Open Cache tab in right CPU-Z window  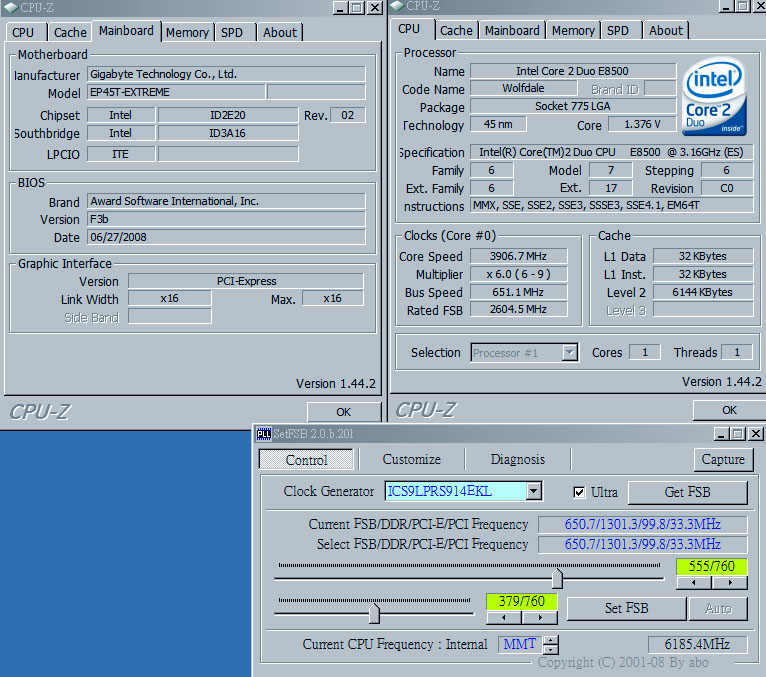[456, 30]
